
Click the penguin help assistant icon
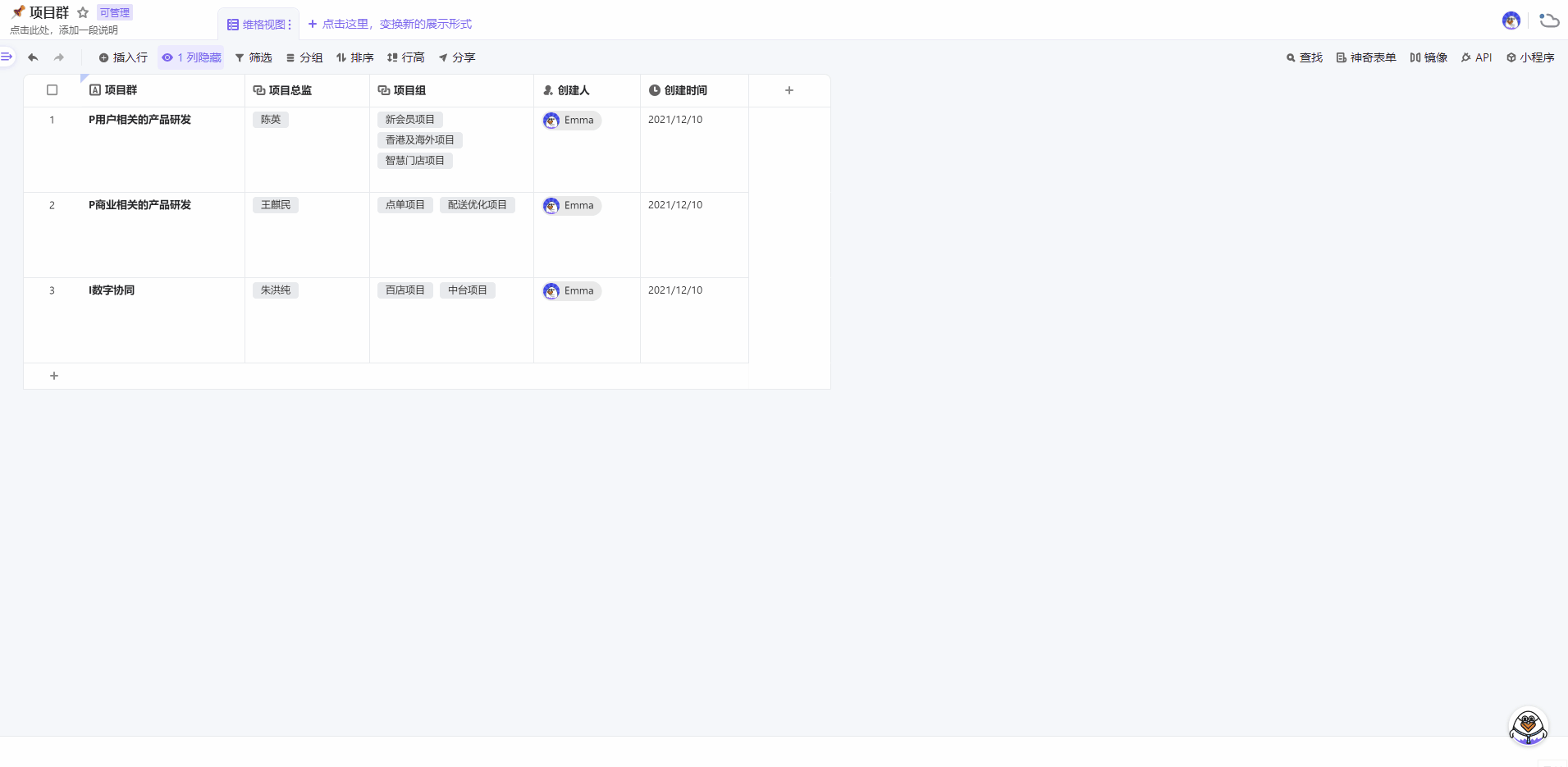[x=1528, y=727]
